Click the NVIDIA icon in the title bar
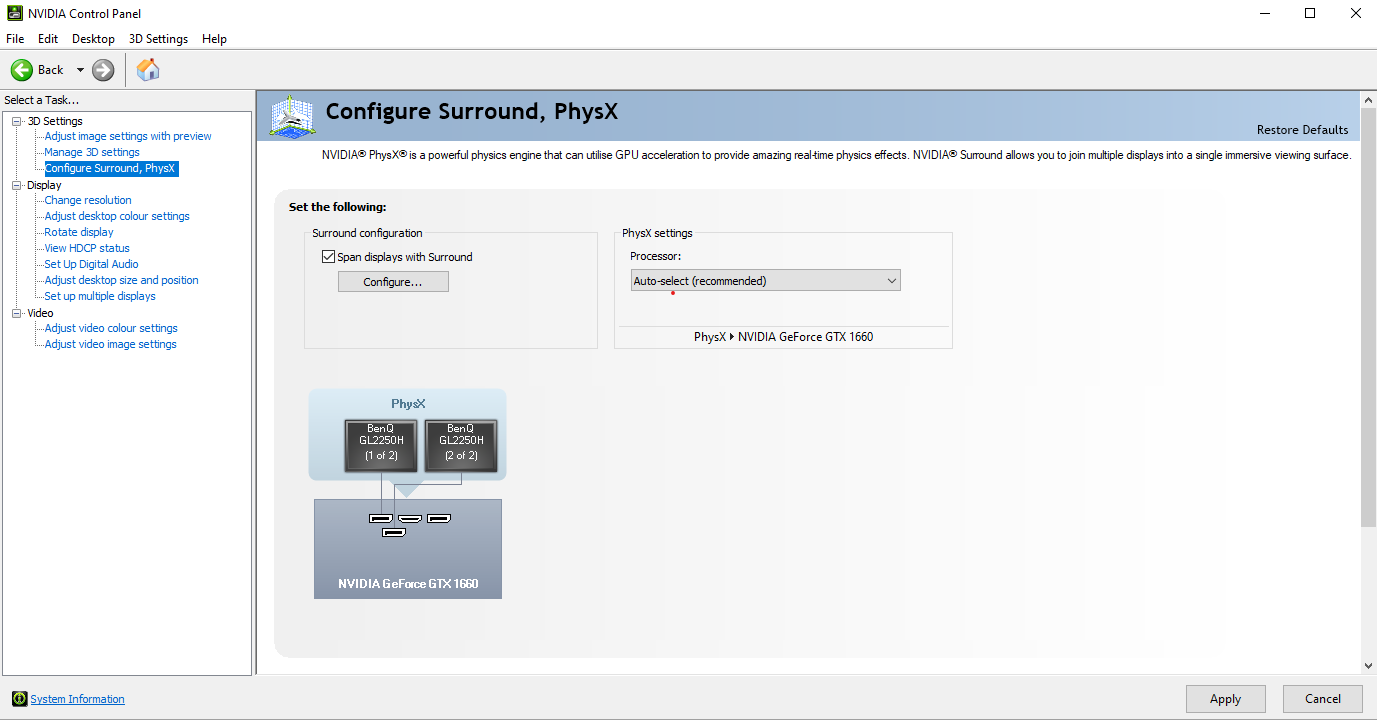 [14, 13]
